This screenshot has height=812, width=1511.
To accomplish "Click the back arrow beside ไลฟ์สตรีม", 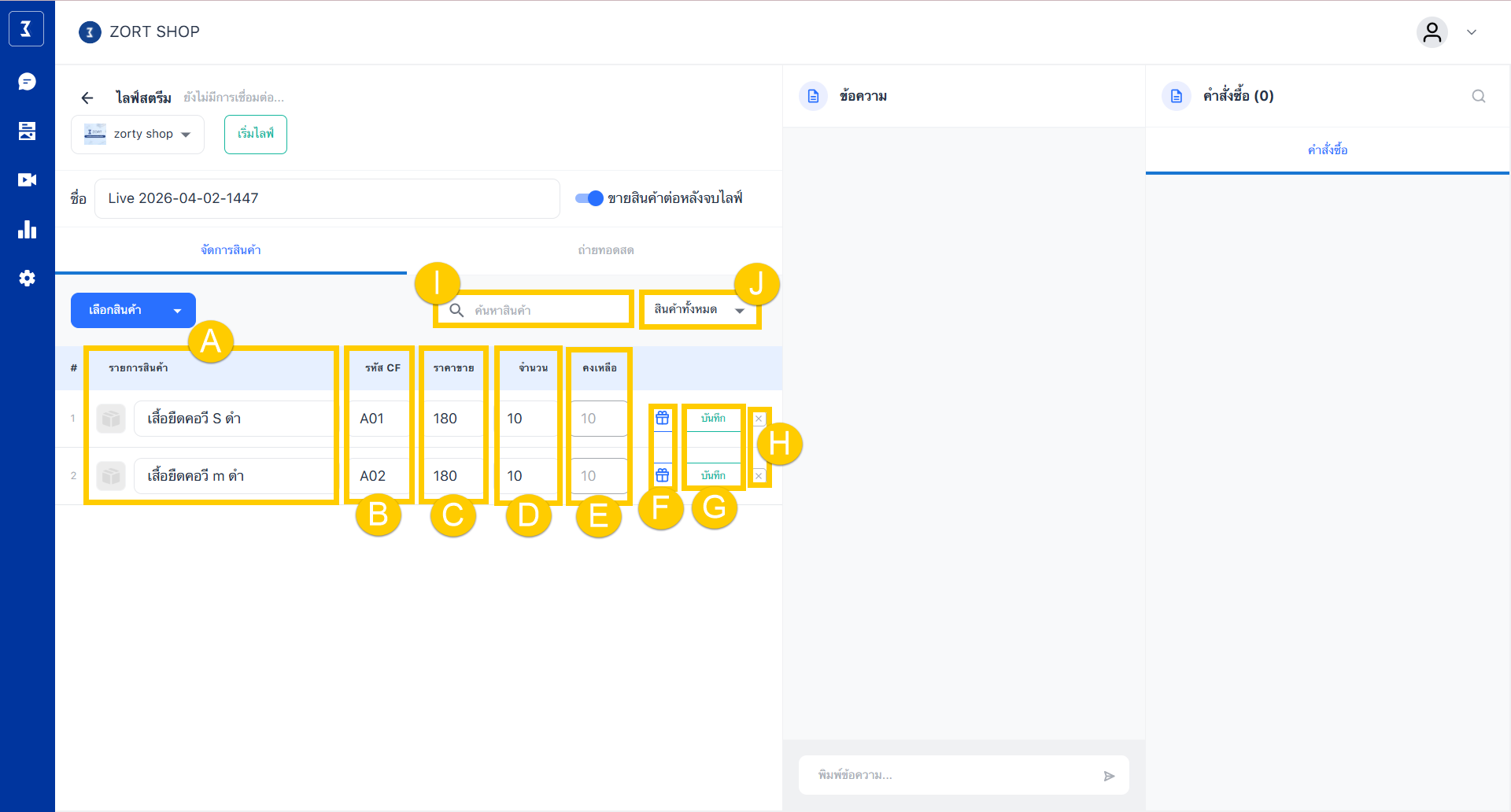I will click(x=87, y=98).
